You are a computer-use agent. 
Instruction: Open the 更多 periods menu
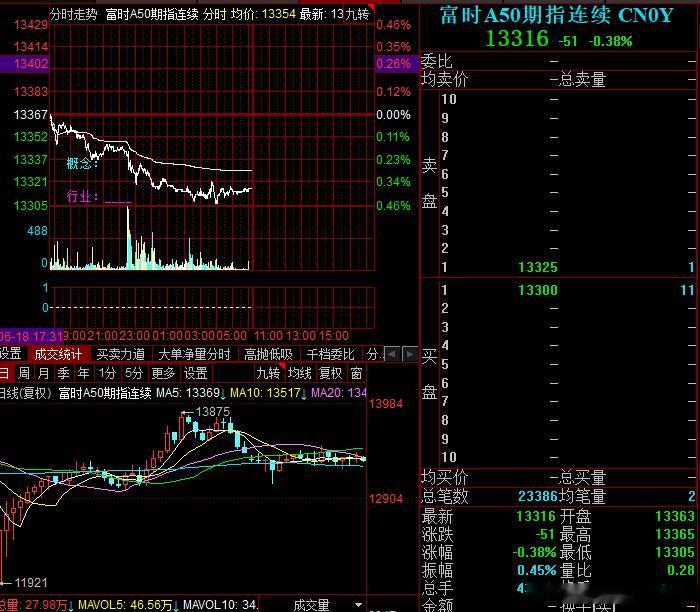pyautogui.click(x=163, y=373)
